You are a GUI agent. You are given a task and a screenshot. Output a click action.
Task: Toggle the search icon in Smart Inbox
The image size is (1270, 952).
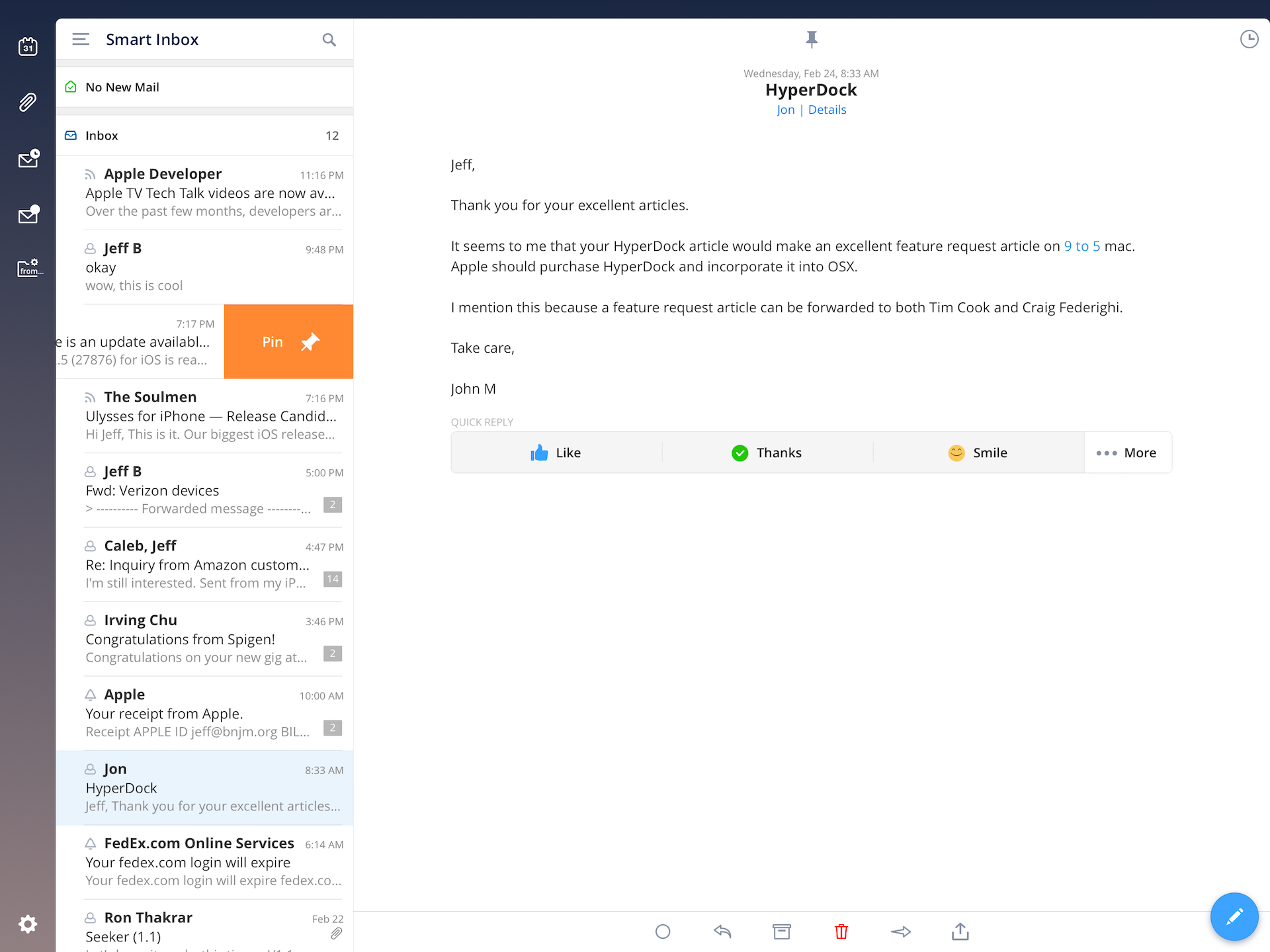tap(329, 39)
